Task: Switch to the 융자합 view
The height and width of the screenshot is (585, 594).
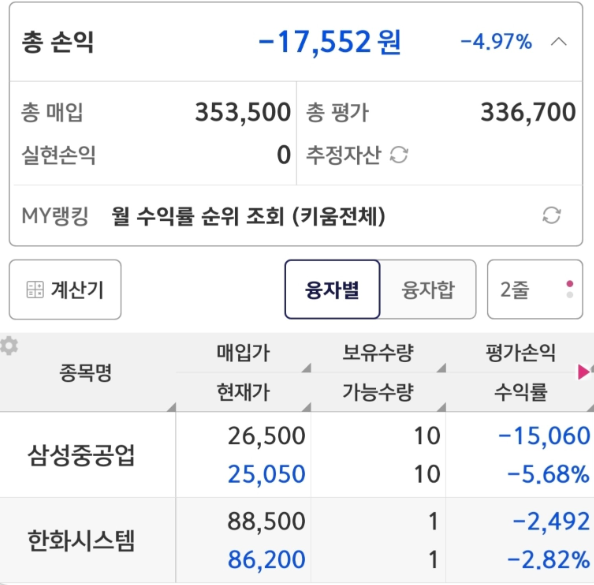Action: [x=428, y=289]
